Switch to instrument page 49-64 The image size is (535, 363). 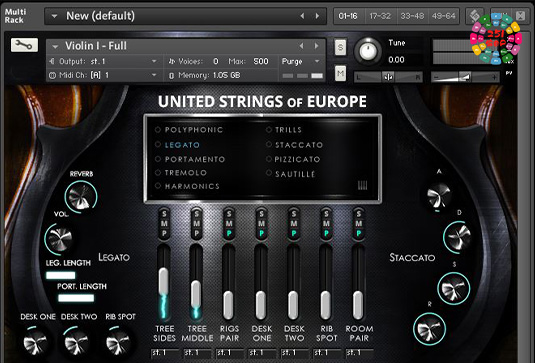click(443, 16)
